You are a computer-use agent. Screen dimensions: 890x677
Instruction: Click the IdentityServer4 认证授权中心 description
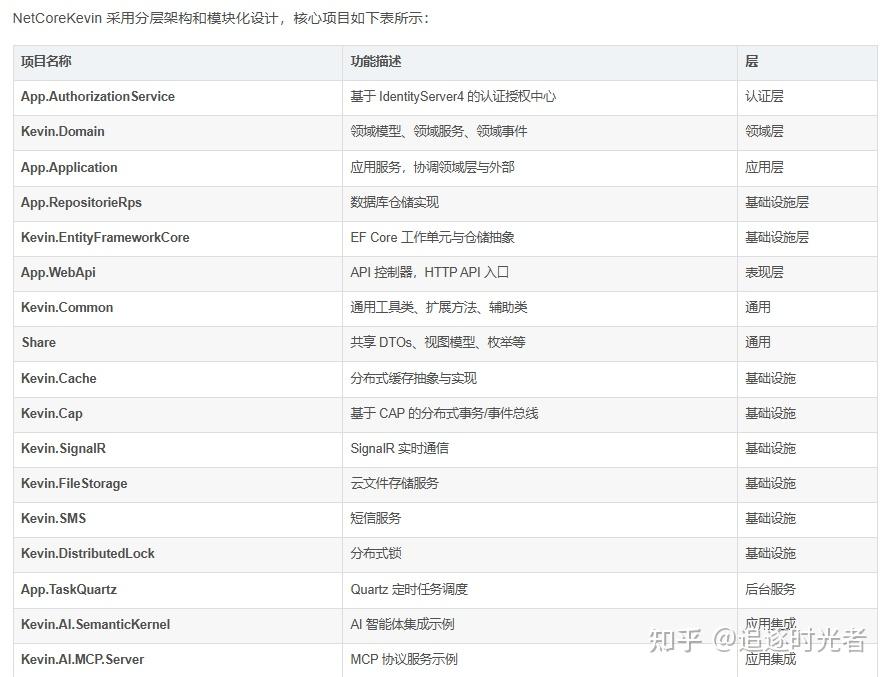pyautogui.click(x=453, y=96)
